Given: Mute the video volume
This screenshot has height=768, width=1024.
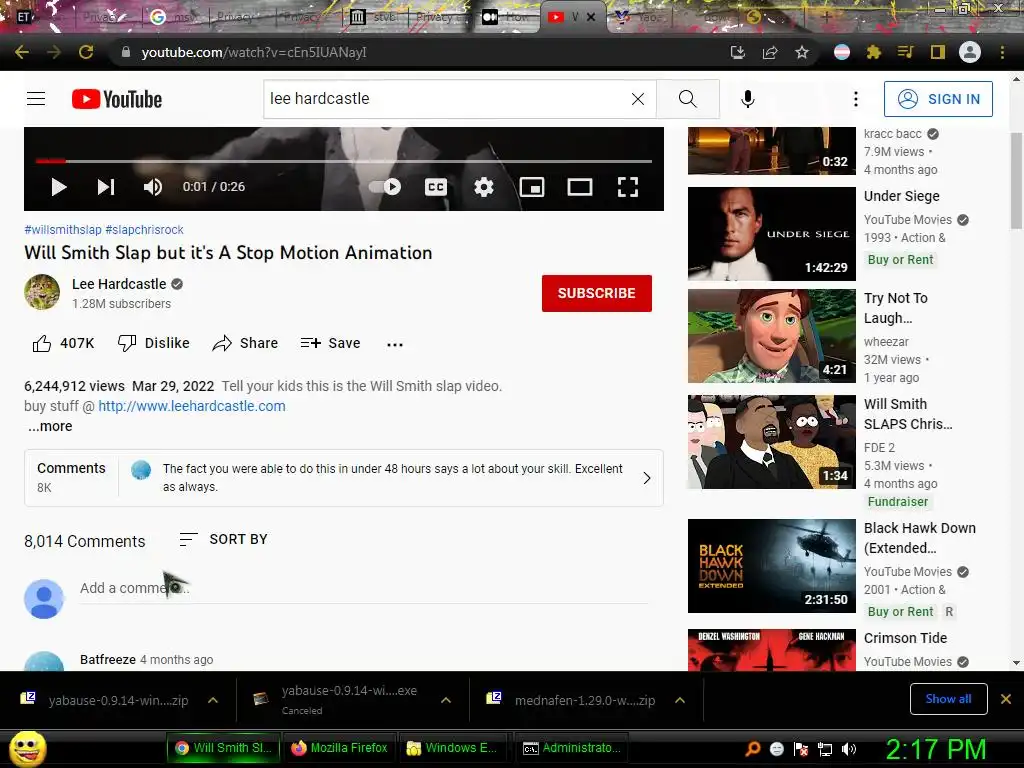Looking at the screenshot, I should pyautogui.click(x=153, y=187).
